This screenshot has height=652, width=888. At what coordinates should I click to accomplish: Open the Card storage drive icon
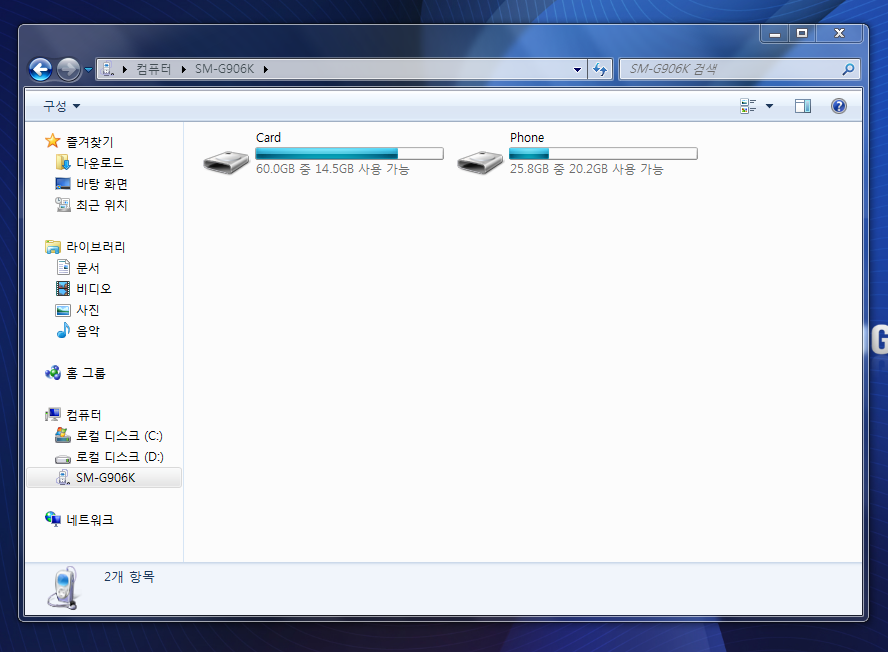tap(226, 160)
